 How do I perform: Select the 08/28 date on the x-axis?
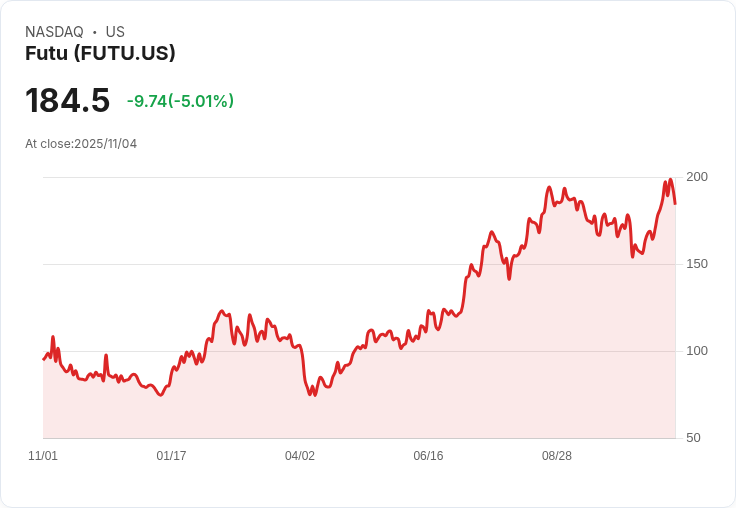[557, 456]
